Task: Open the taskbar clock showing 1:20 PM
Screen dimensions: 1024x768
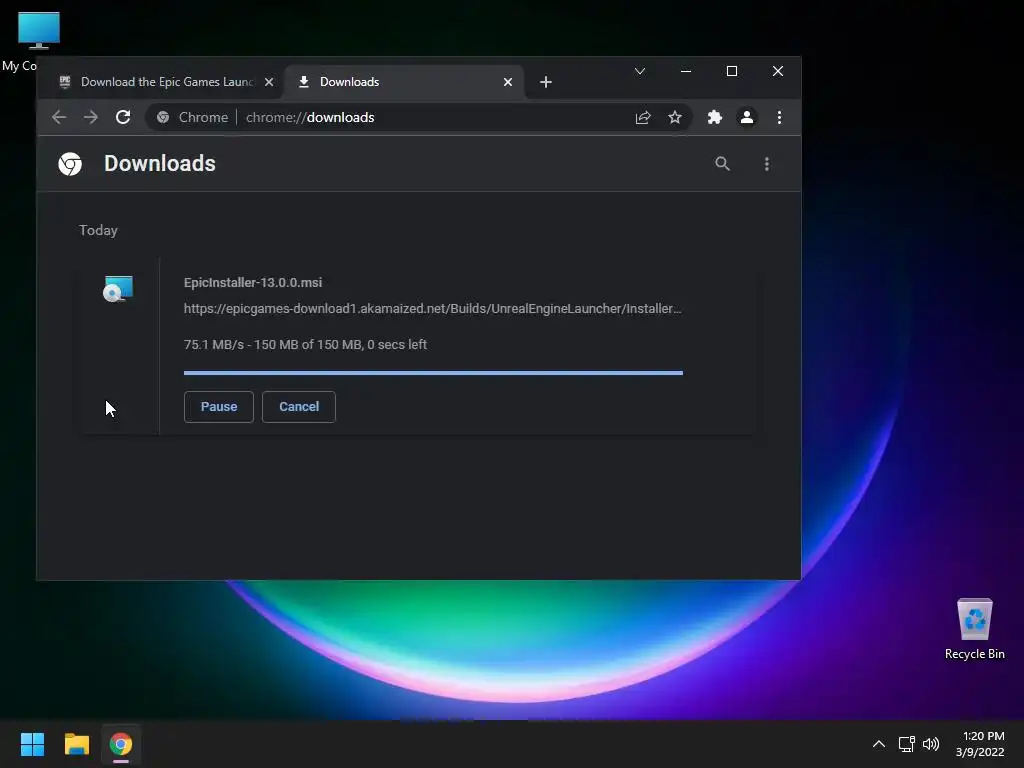Action: 980,744
